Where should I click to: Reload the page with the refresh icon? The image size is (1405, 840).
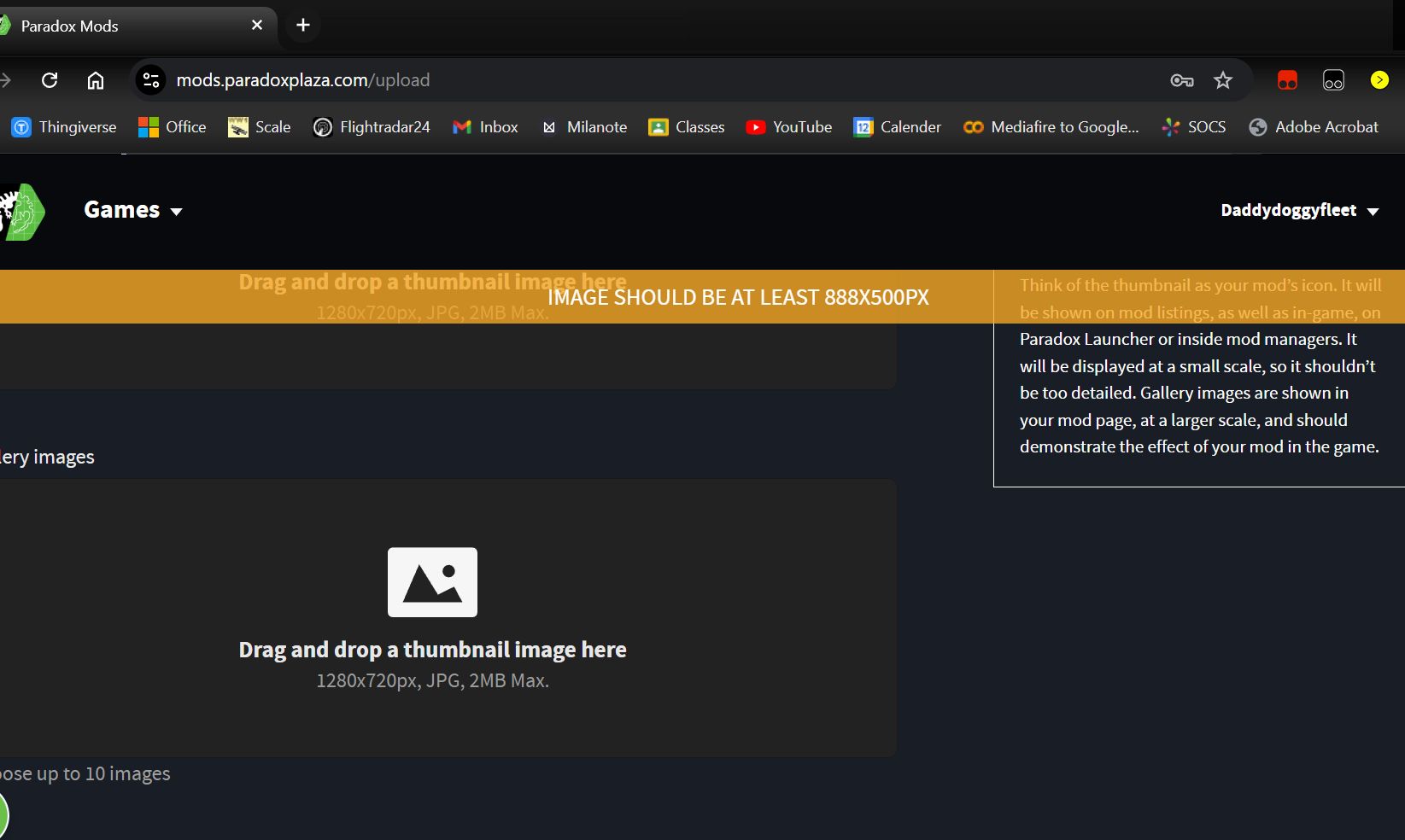[x=50, y=80]
